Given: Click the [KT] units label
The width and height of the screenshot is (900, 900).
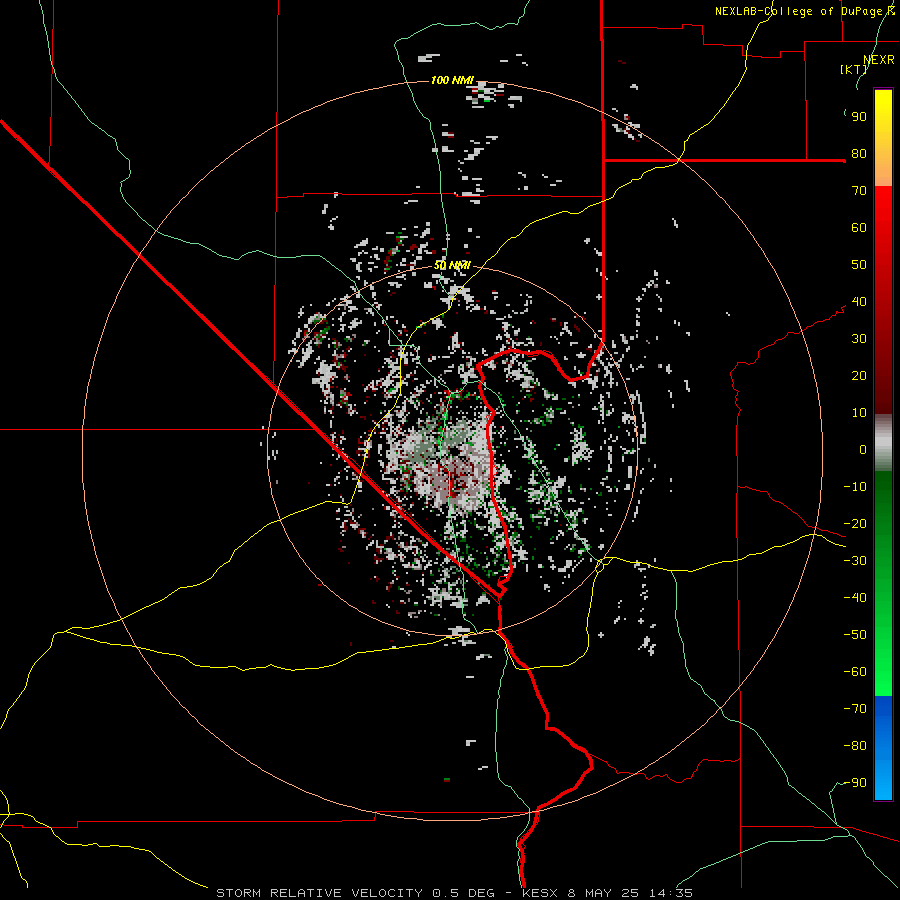Looking at the screenshot, I should click(854, 69).
